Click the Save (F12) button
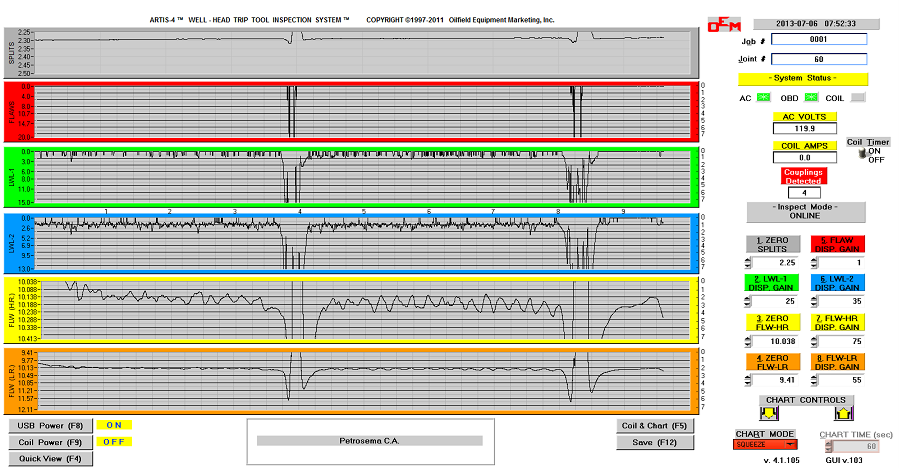 coord(655,442)
